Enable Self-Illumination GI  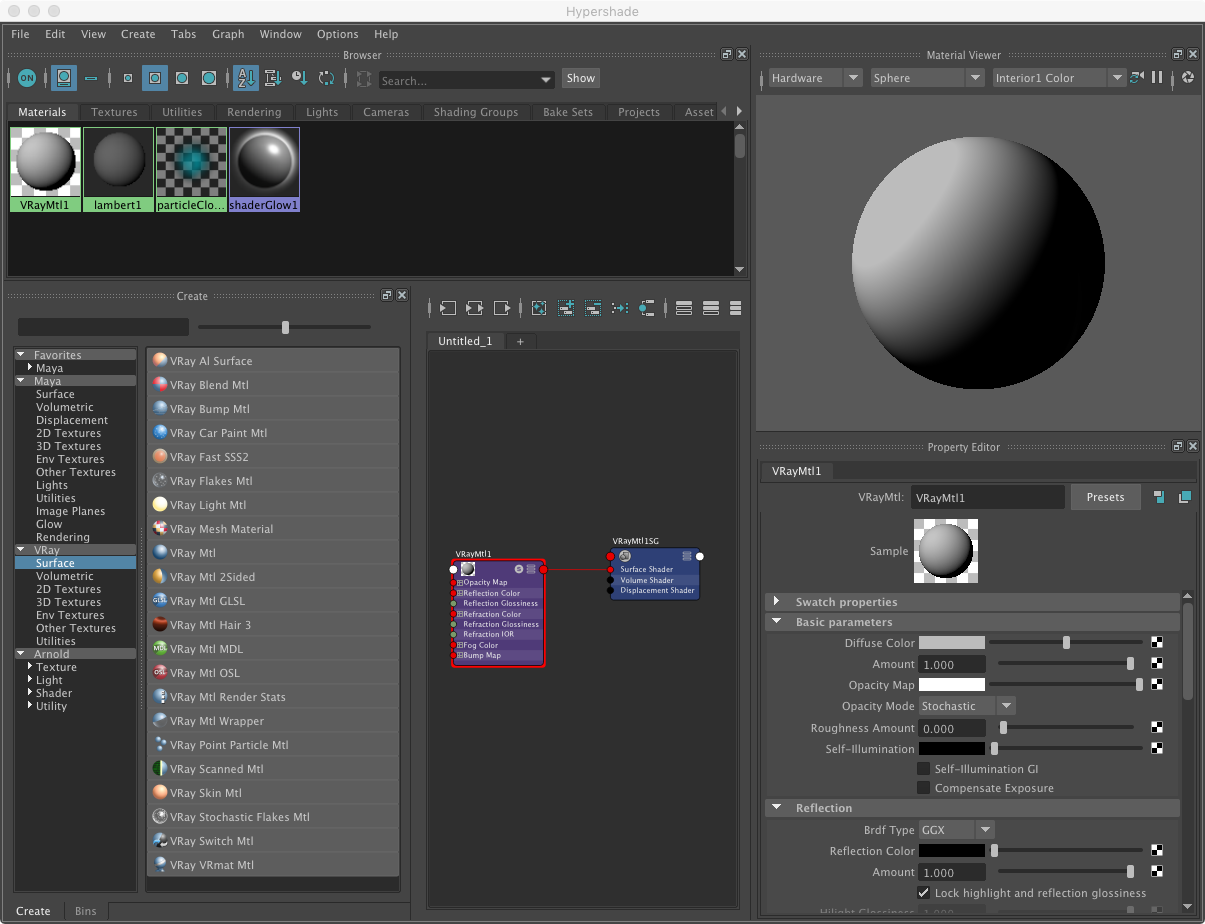[924, 769]
